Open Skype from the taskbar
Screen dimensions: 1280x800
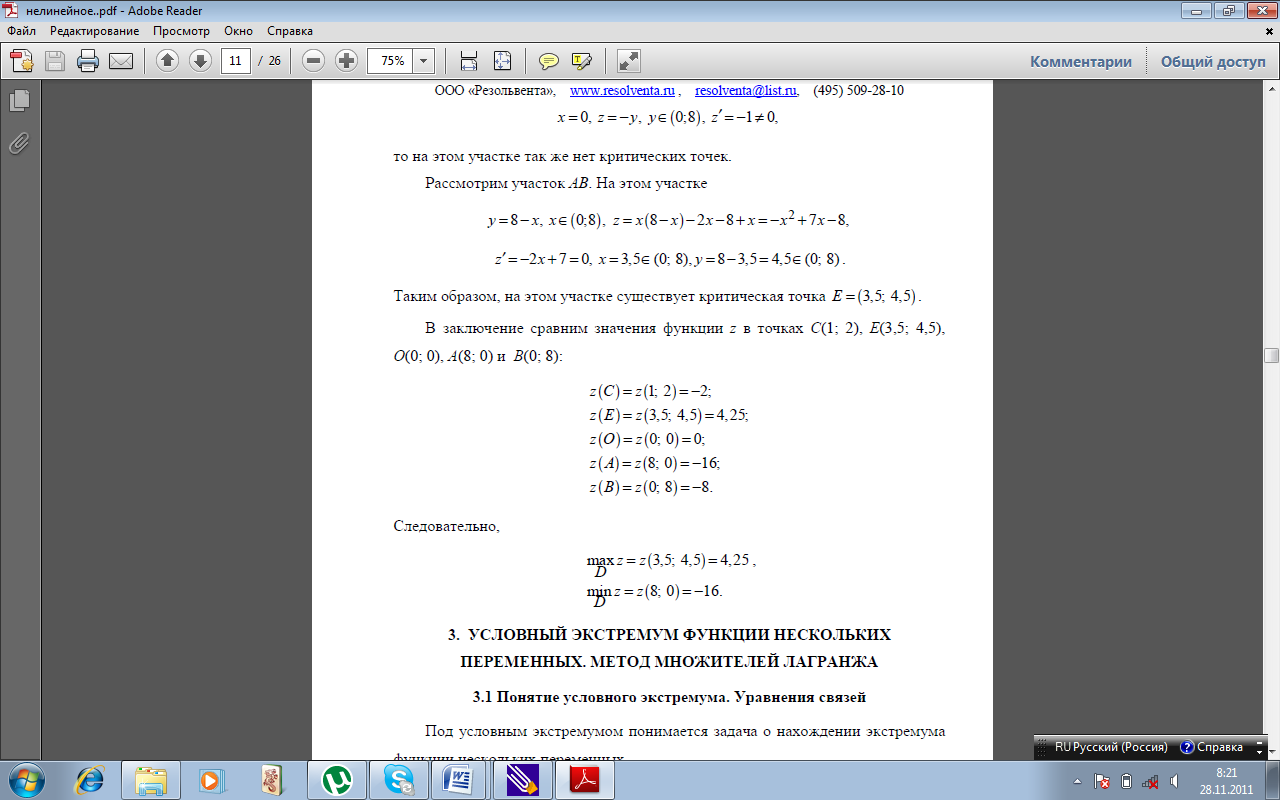click(397, 778)
